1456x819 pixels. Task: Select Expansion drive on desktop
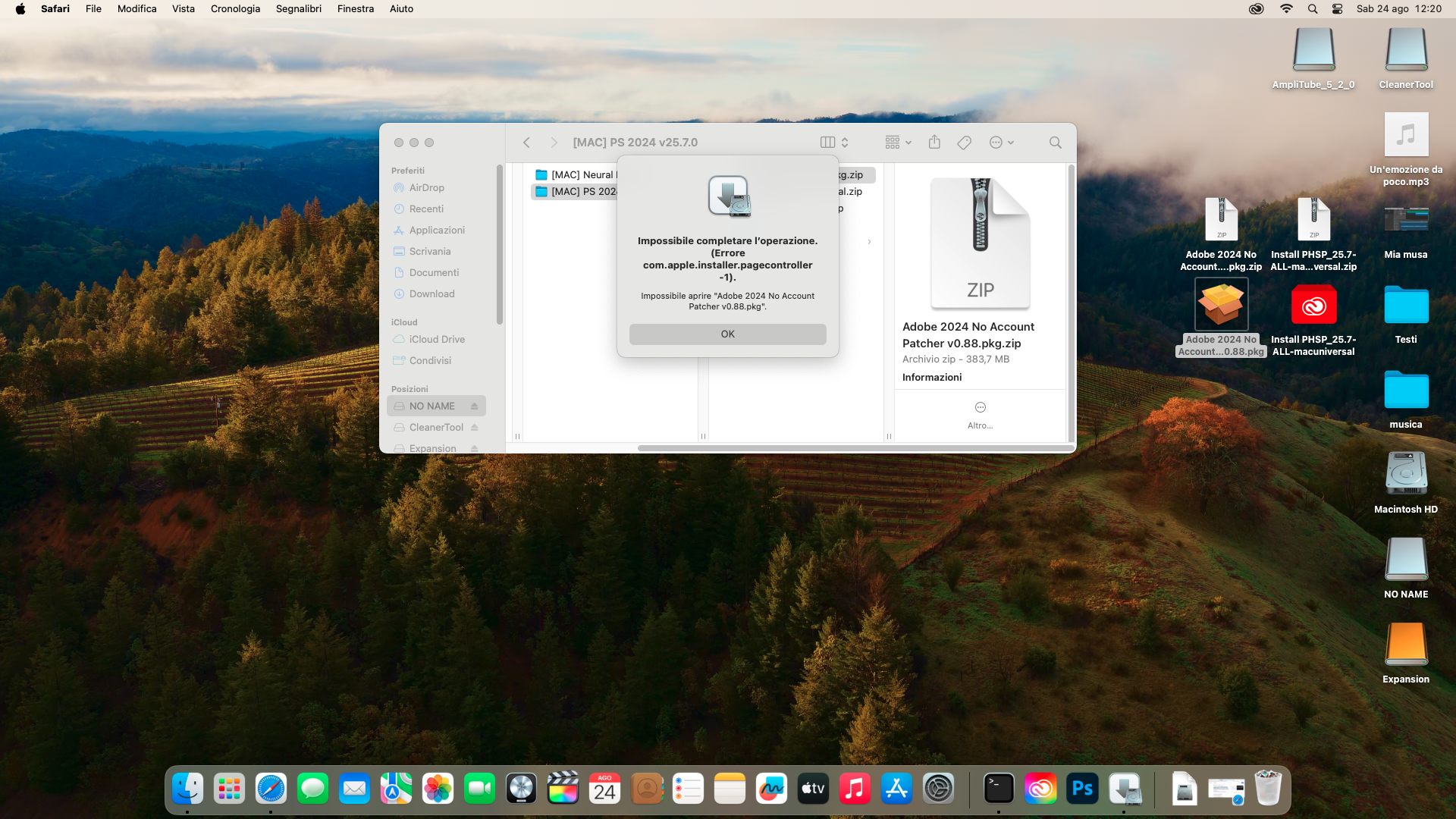(1406, 653)
